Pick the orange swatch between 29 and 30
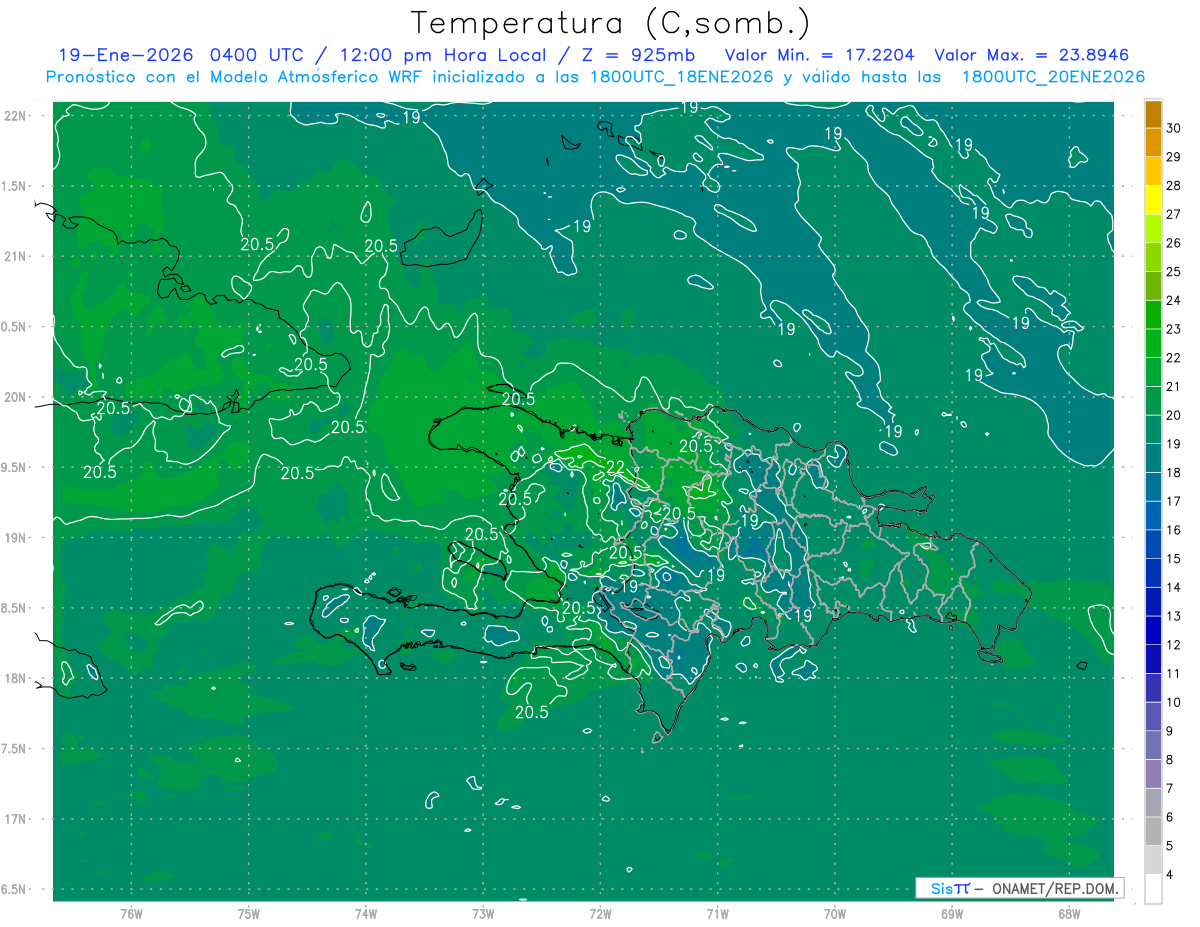 point(1153,143)
